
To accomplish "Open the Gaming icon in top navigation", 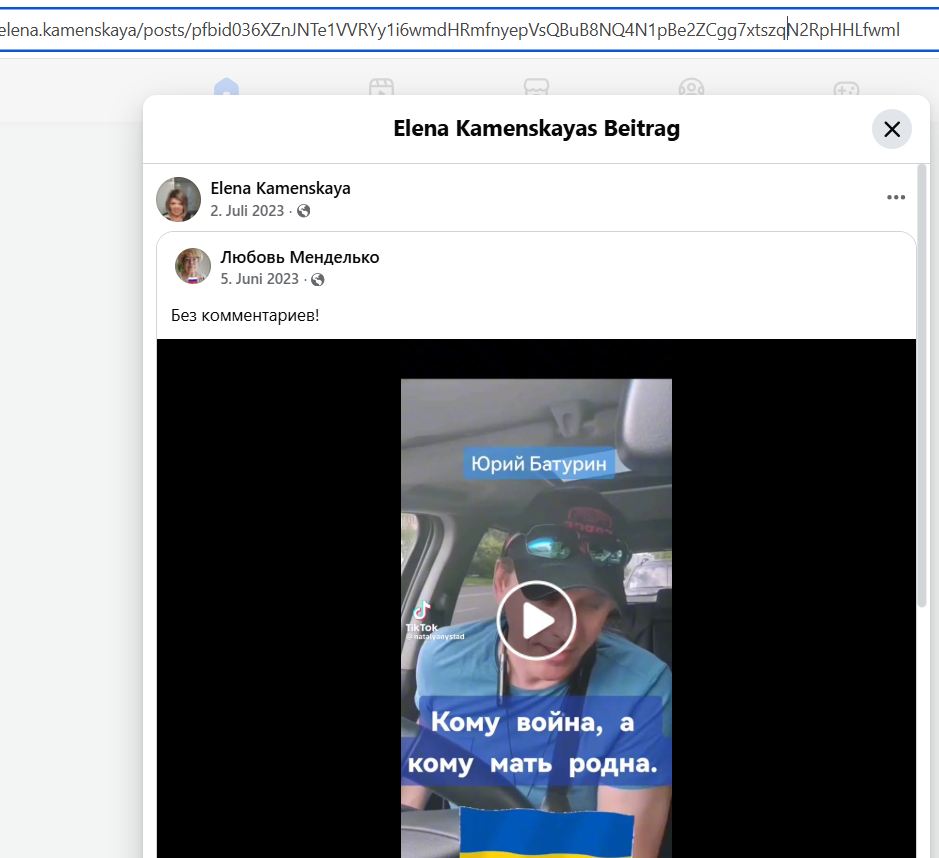I will 846,88.
